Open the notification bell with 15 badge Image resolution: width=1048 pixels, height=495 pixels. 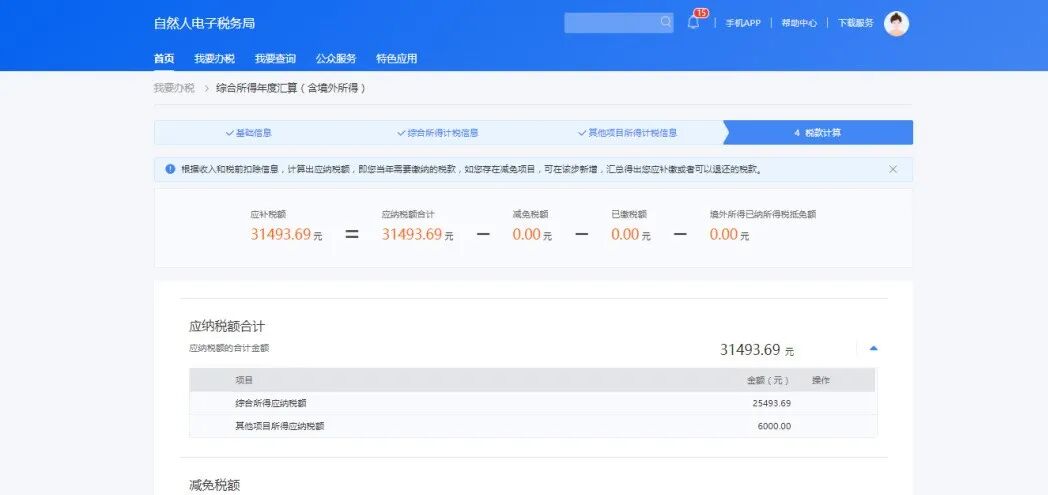pyautogui.click(x=694, y=22)
